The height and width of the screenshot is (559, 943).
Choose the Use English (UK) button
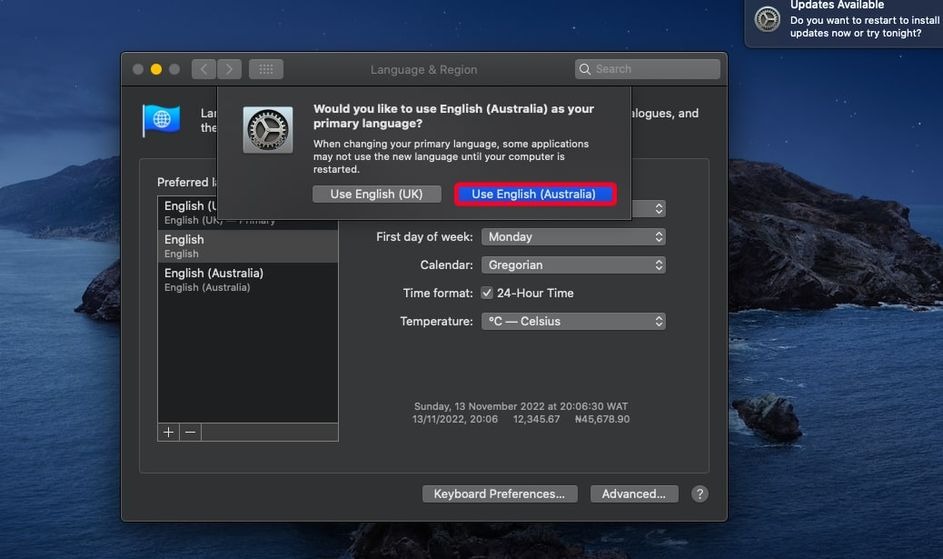click(x=376, y=194)
